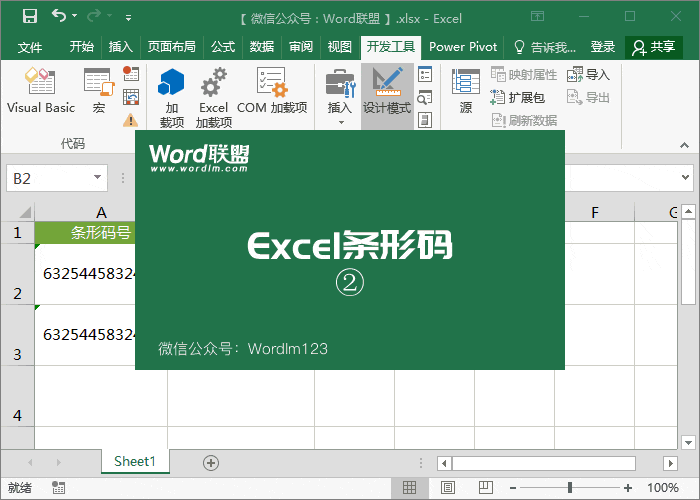
Task: Select column A header
Action: pos(101,212)
